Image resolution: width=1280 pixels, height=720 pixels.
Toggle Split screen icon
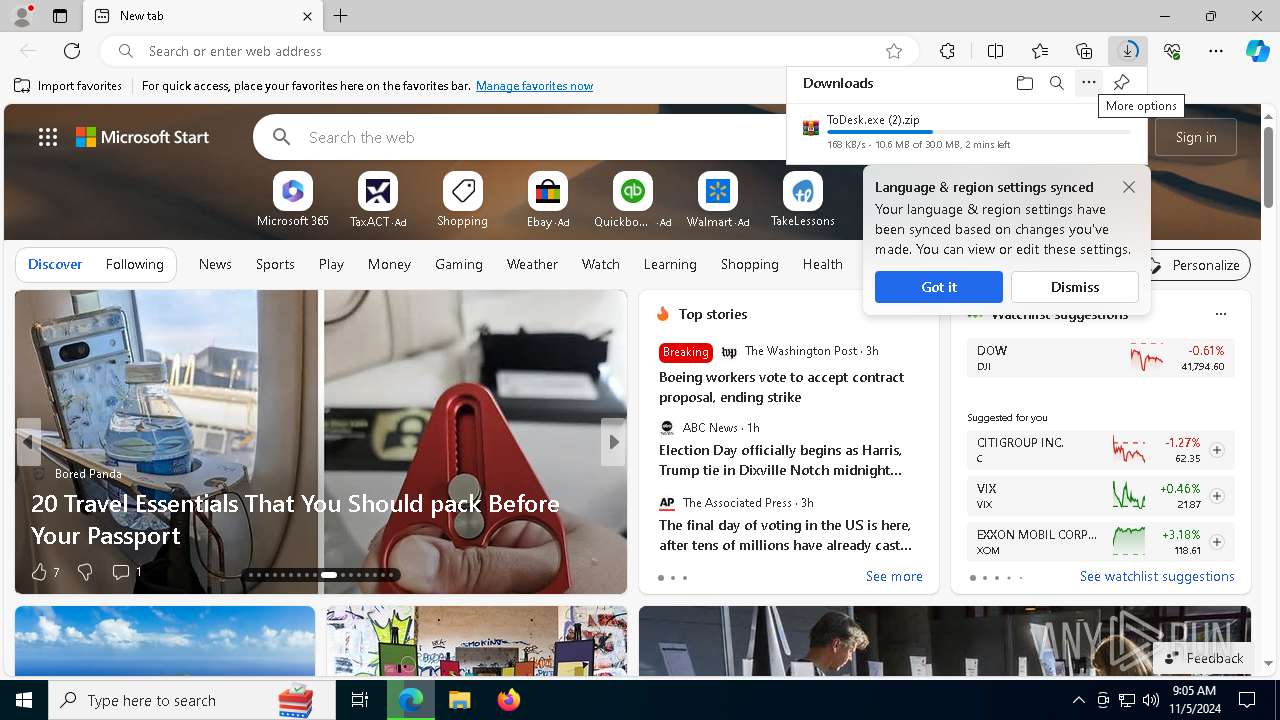coord(995,51)
